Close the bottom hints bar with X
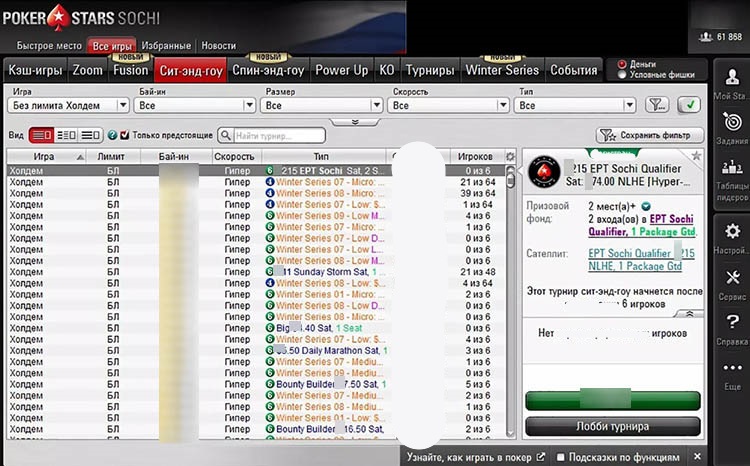Image resolution: width=750 pixels, height=466 pixels. point(697,456)
